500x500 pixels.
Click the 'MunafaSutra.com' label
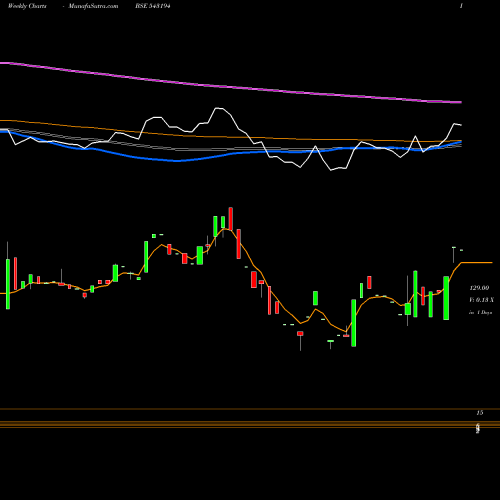pyautogui.click(x=93, y=6)
